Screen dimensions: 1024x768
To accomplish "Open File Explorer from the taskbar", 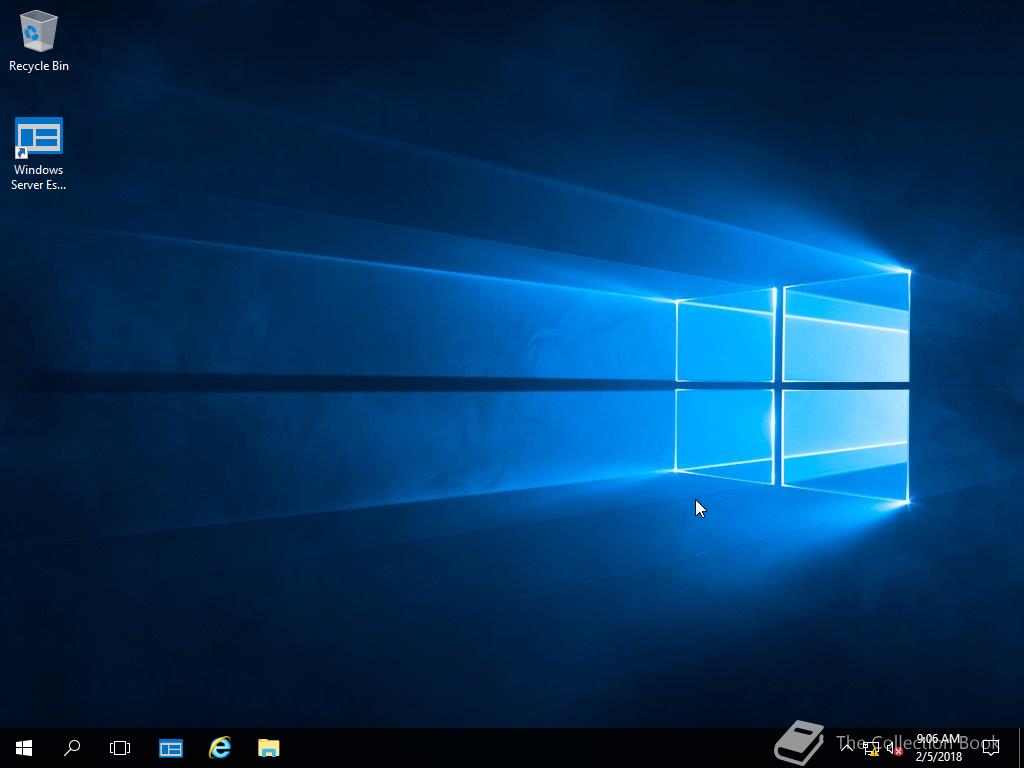I will (x=268, y=748).
